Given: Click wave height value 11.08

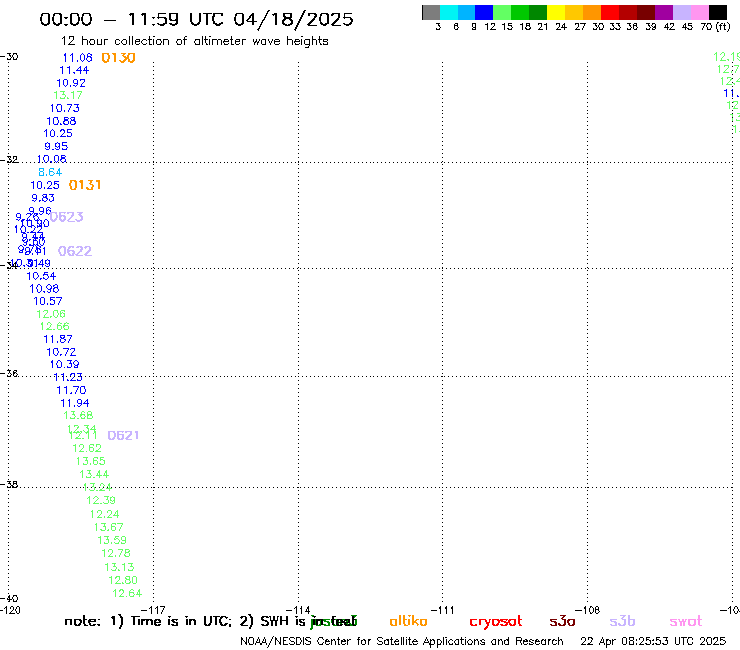Looking at the screenshot, I should coord(77,58).
